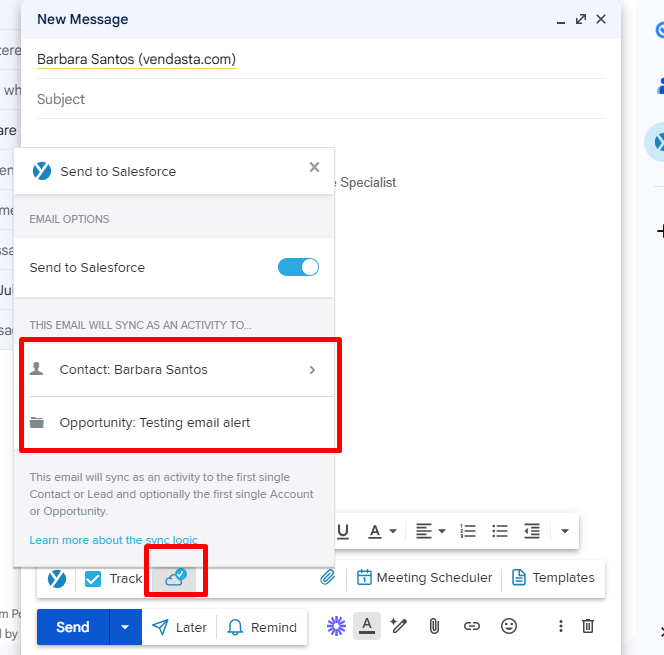664x655 pixels.
Task: Insert a numbered list
Action: [468, 531]
